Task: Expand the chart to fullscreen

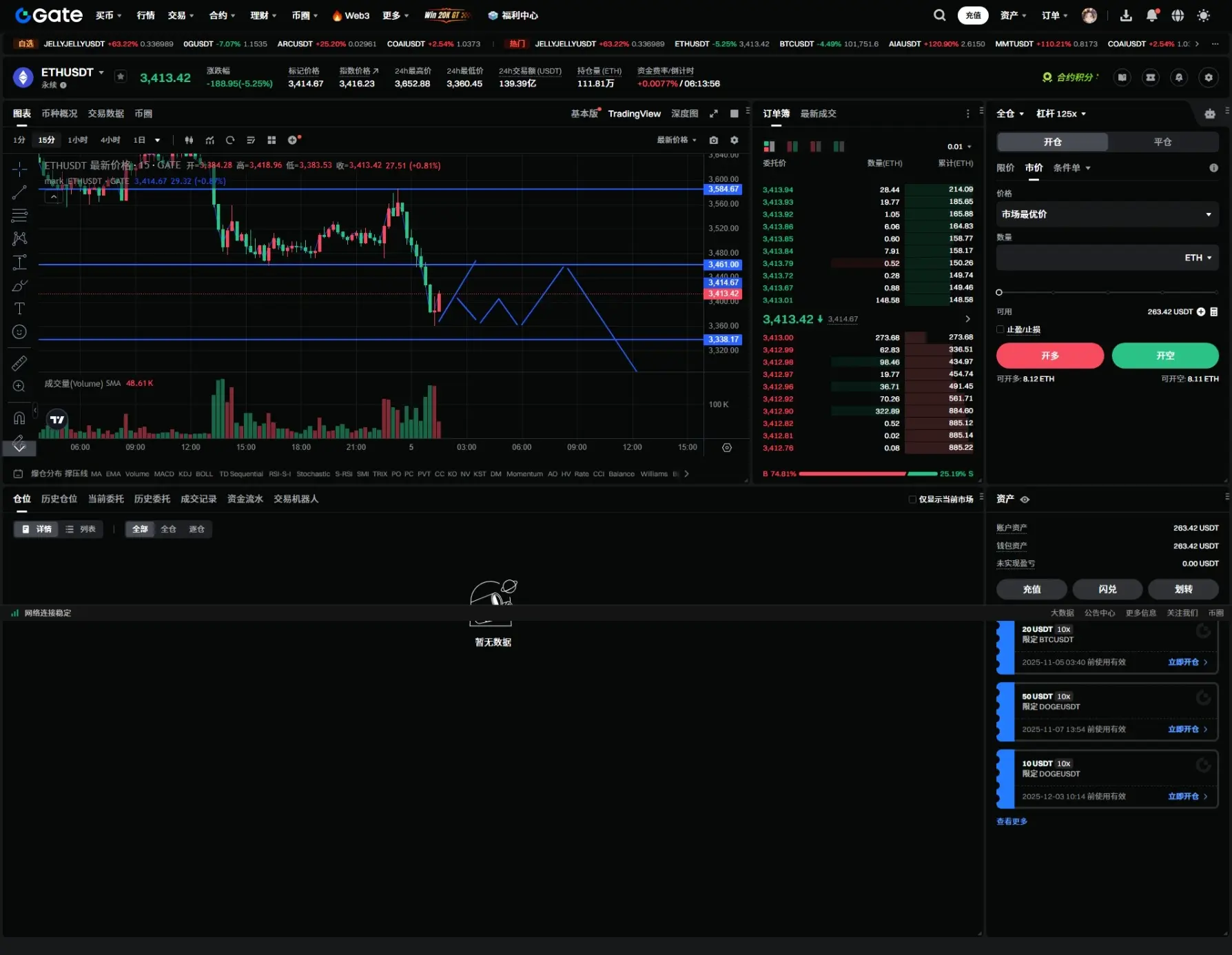Action: click(714, 114)
